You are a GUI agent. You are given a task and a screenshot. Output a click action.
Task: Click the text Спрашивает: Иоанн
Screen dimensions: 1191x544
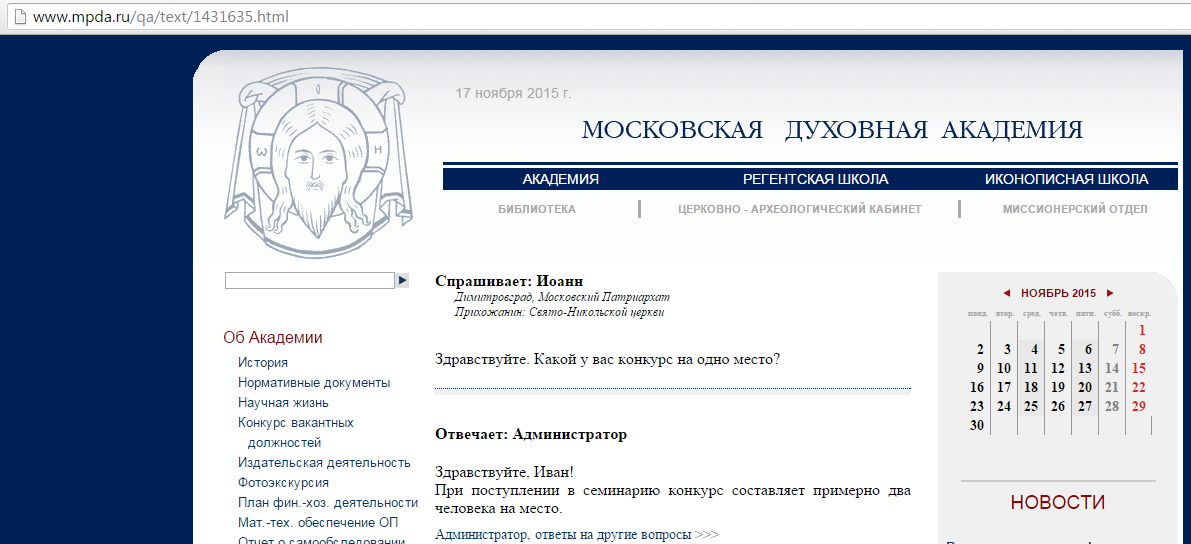point(509,281)
